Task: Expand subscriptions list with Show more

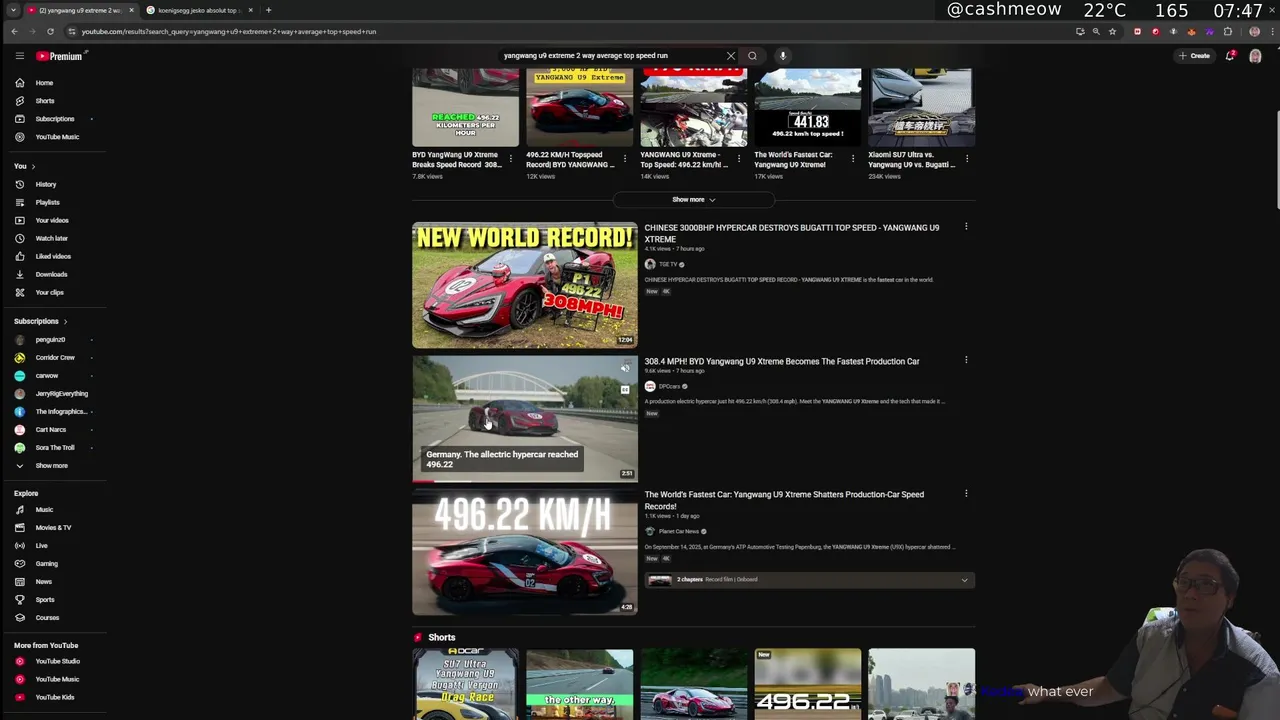Action: pyautogui.click(x=53, y=466)
